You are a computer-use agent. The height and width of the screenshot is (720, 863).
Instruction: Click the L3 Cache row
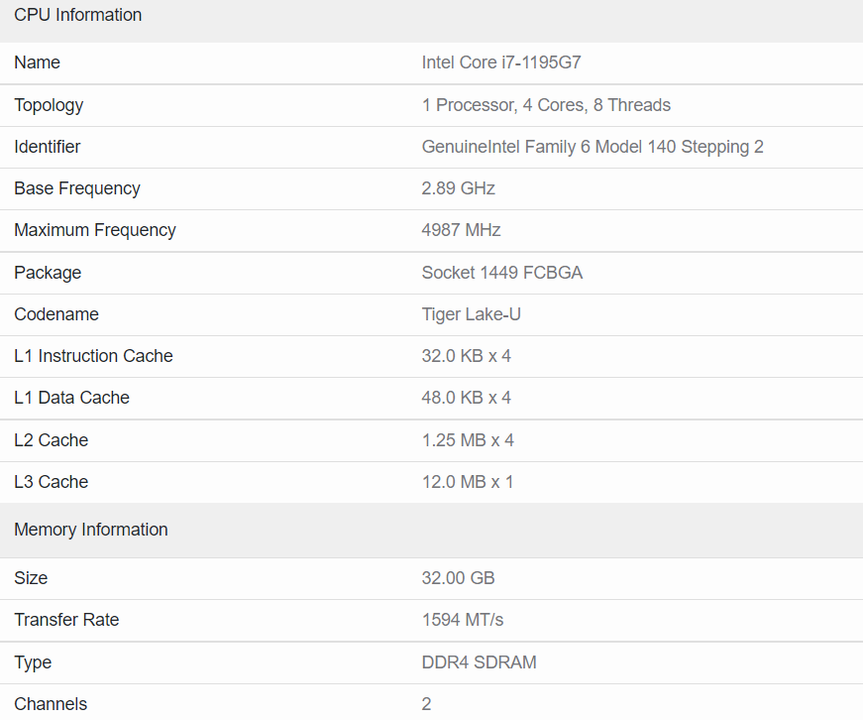51,482
